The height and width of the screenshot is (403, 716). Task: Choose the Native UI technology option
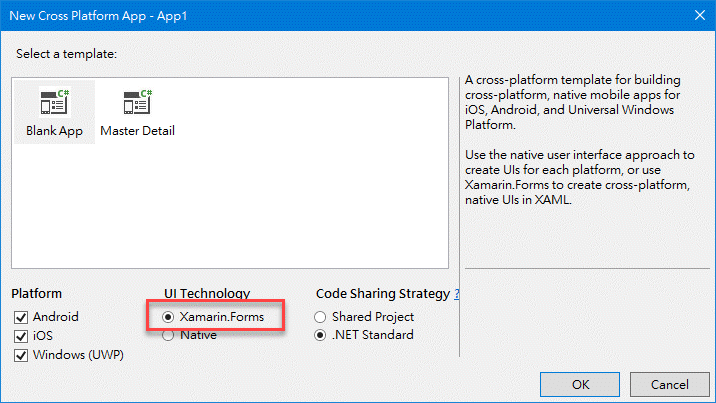pos(168,335)
